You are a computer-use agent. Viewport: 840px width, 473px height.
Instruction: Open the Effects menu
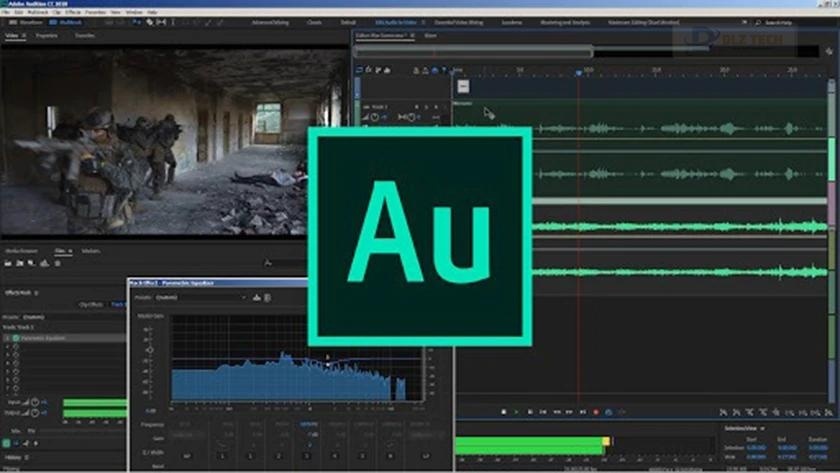click(73, 12)
